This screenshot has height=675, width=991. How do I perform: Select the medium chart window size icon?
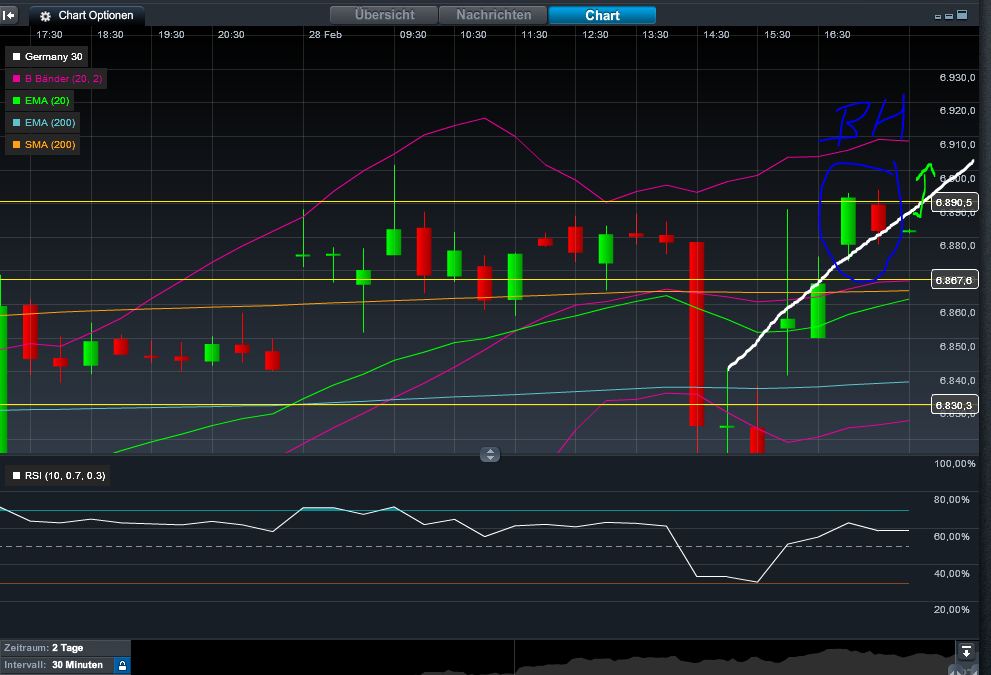(x=950, y=16)
